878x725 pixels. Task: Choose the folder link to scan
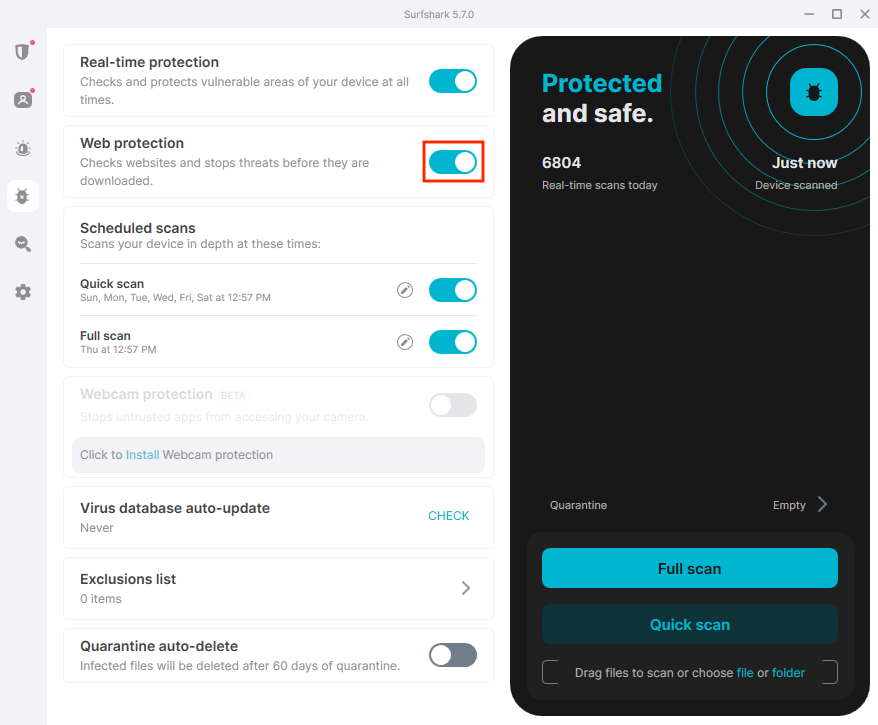[788, 672]
